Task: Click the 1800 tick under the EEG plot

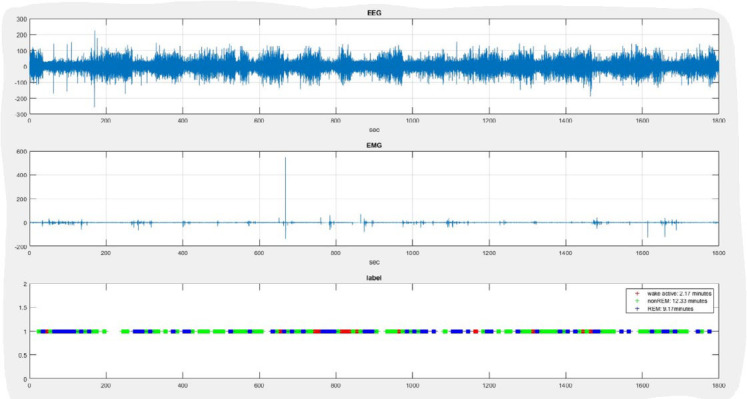Action: click(x=718, y=121)
